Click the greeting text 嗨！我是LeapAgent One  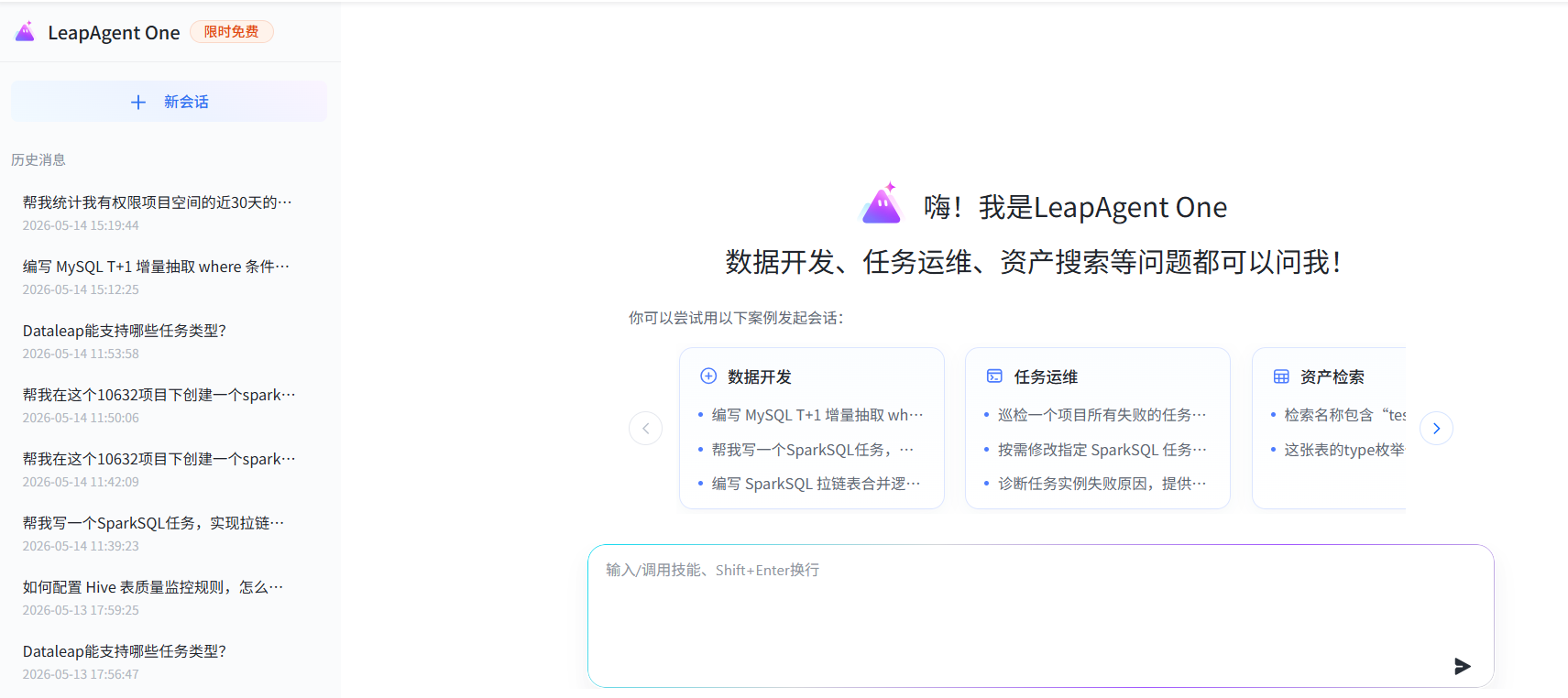click(1075, 207)
